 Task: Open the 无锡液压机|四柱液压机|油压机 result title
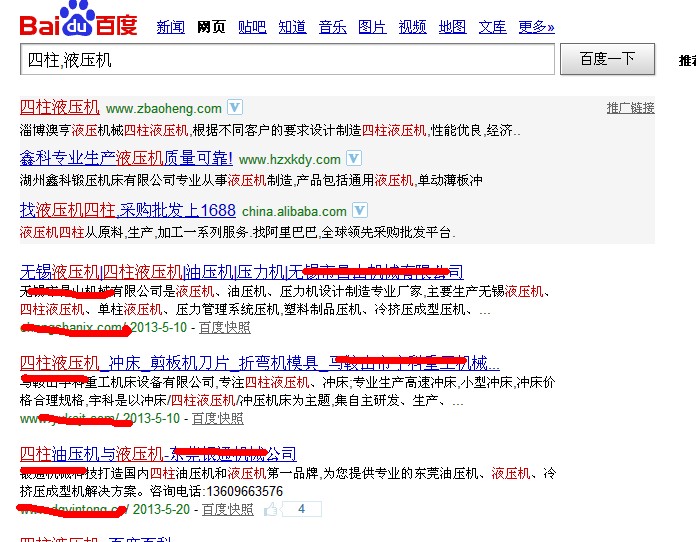pos(242,272)
